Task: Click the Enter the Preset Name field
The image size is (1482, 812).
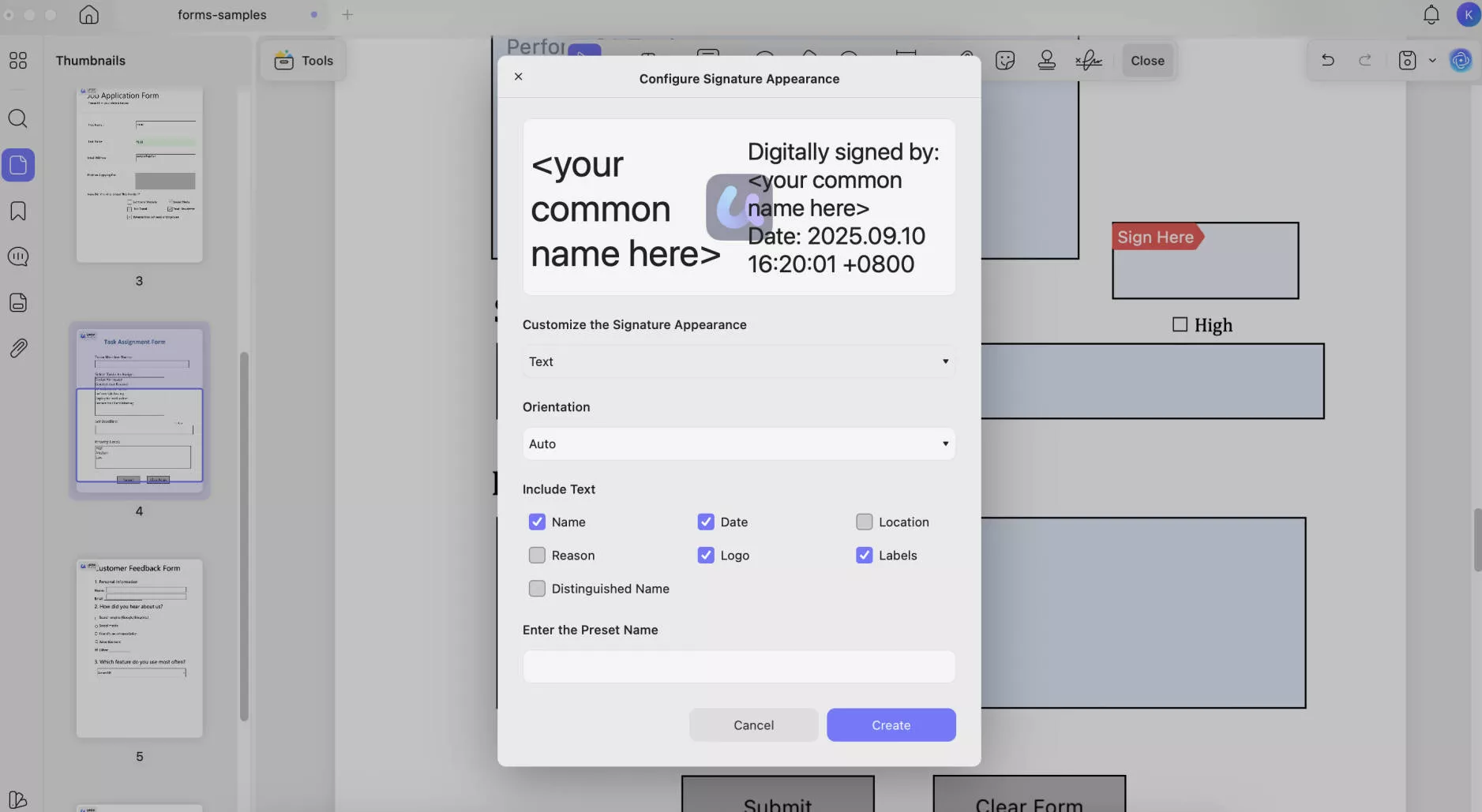Action: pos(738,666)
